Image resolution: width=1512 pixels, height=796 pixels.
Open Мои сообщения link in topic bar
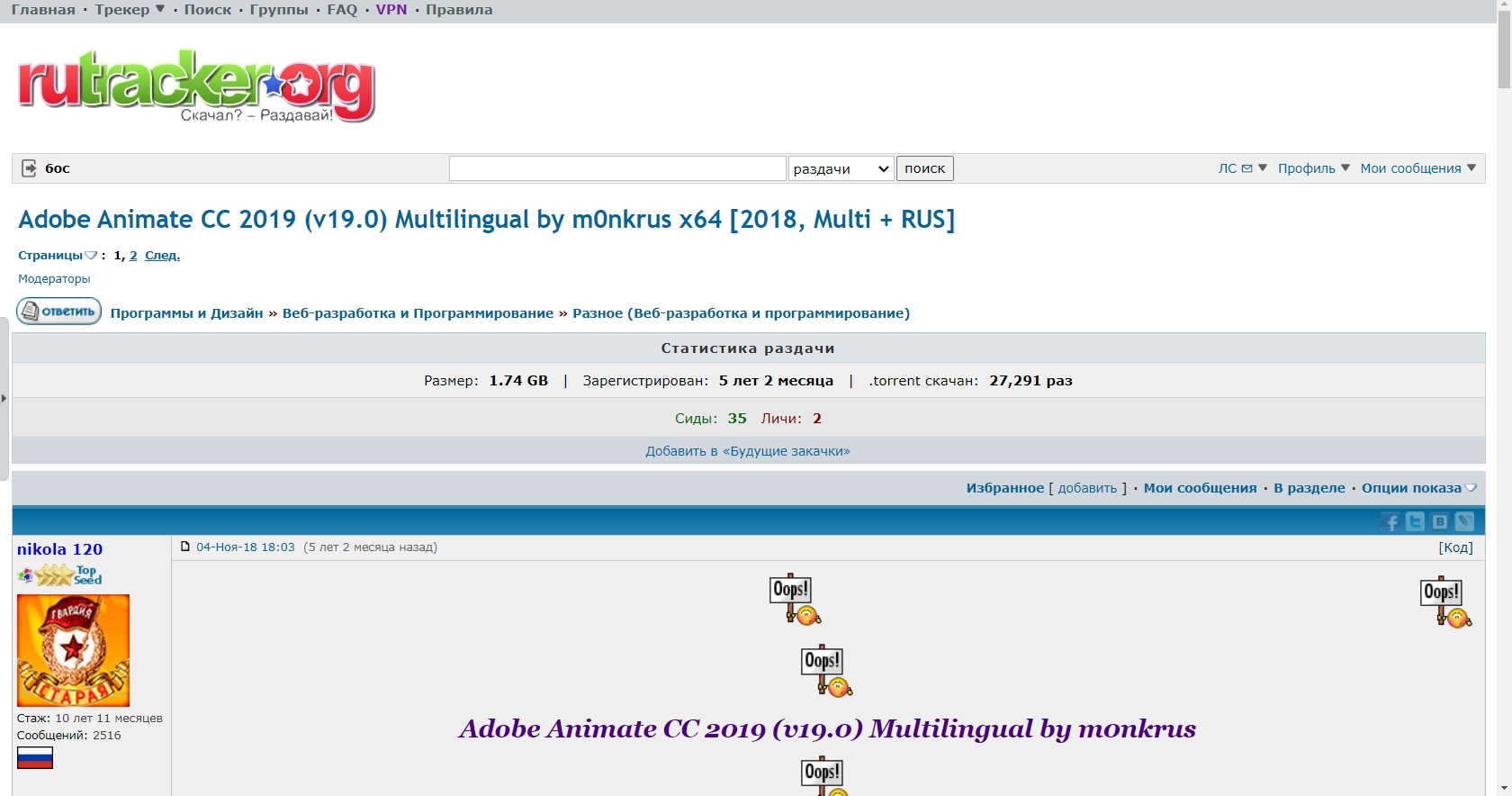(1201, 488)
